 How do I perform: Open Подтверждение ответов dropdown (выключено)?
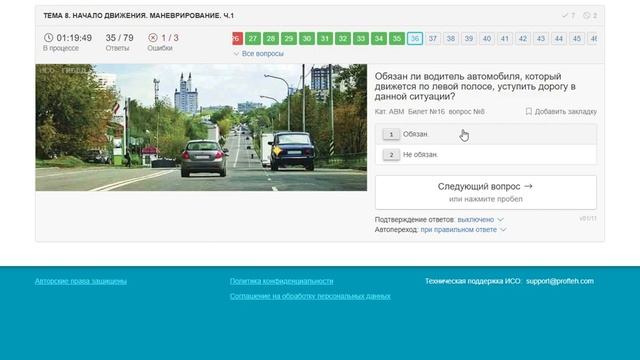coord(480,220)
